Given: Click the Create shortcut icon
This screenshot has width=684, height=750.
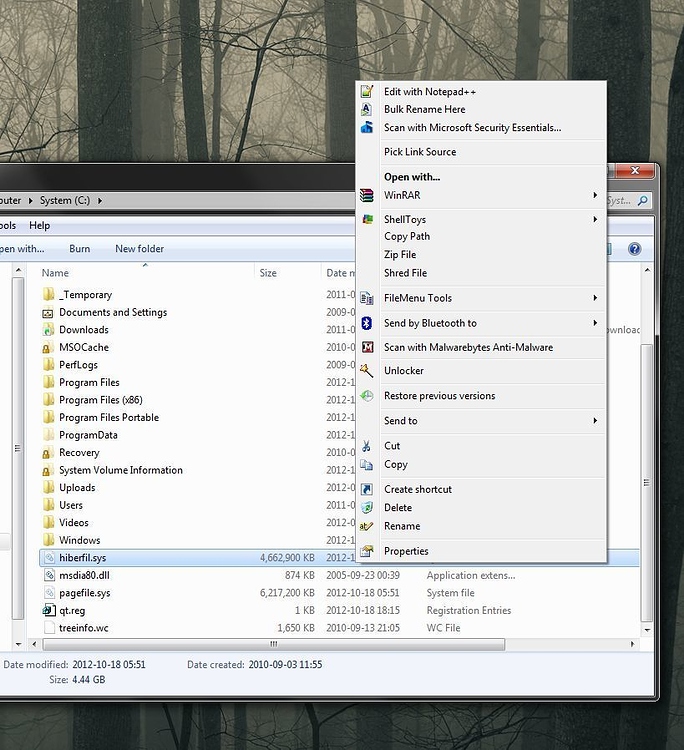Looking at the screenshot, I should pos(367,489).
